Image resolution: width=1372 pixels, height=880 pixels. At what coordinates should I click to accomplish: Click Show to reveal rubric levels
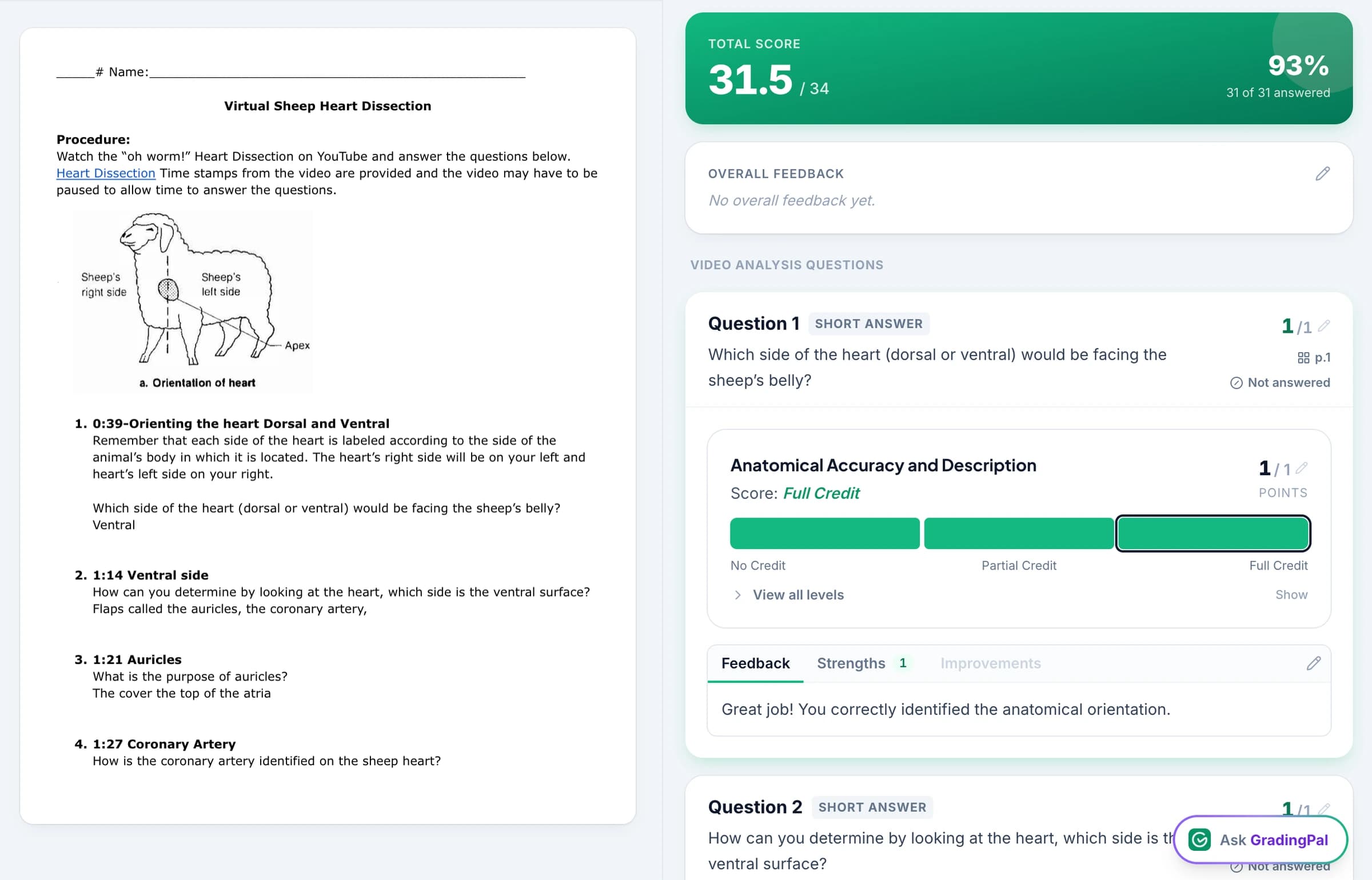(1291, 595)
